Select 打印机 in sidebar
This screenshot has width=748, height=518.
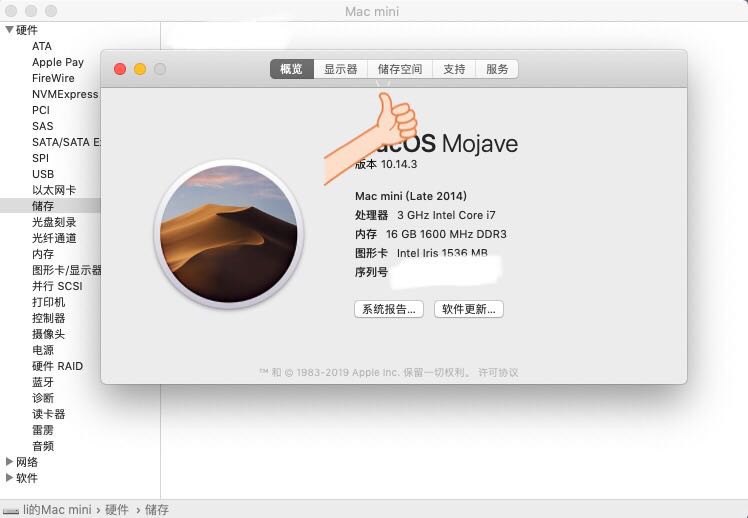tap(49, 302)
